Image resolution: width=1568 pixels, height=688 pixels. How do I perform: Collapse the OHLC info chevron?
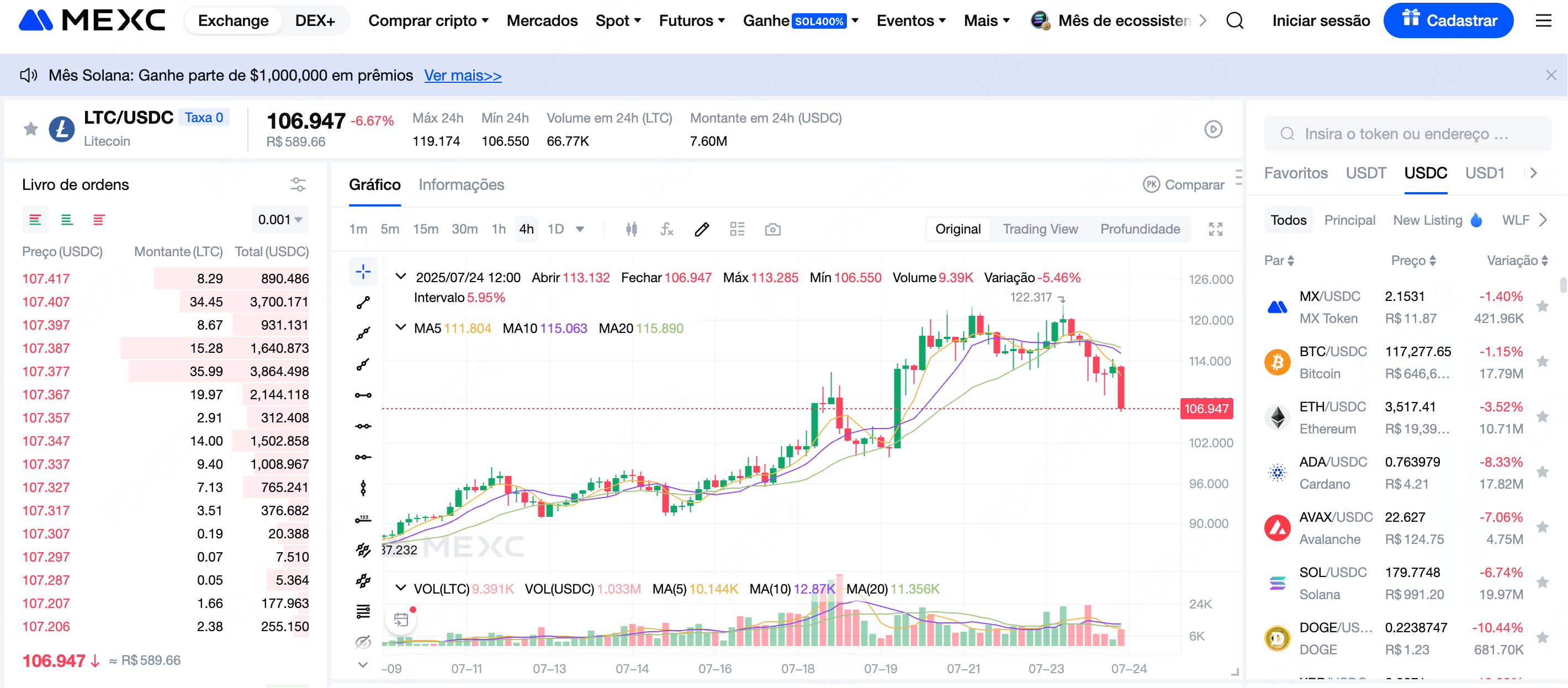400,277
